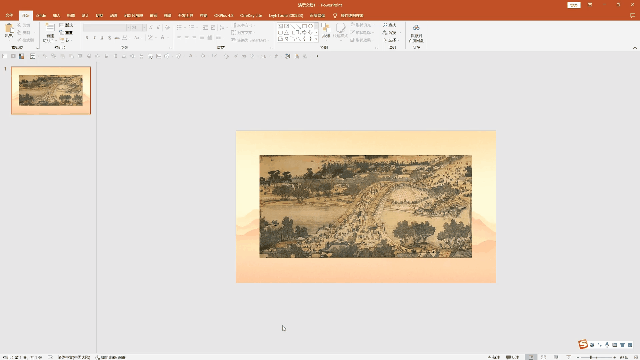Screen dimensions: 640x360
Task: Switch to the Insert tab
Action: [56, 16]
